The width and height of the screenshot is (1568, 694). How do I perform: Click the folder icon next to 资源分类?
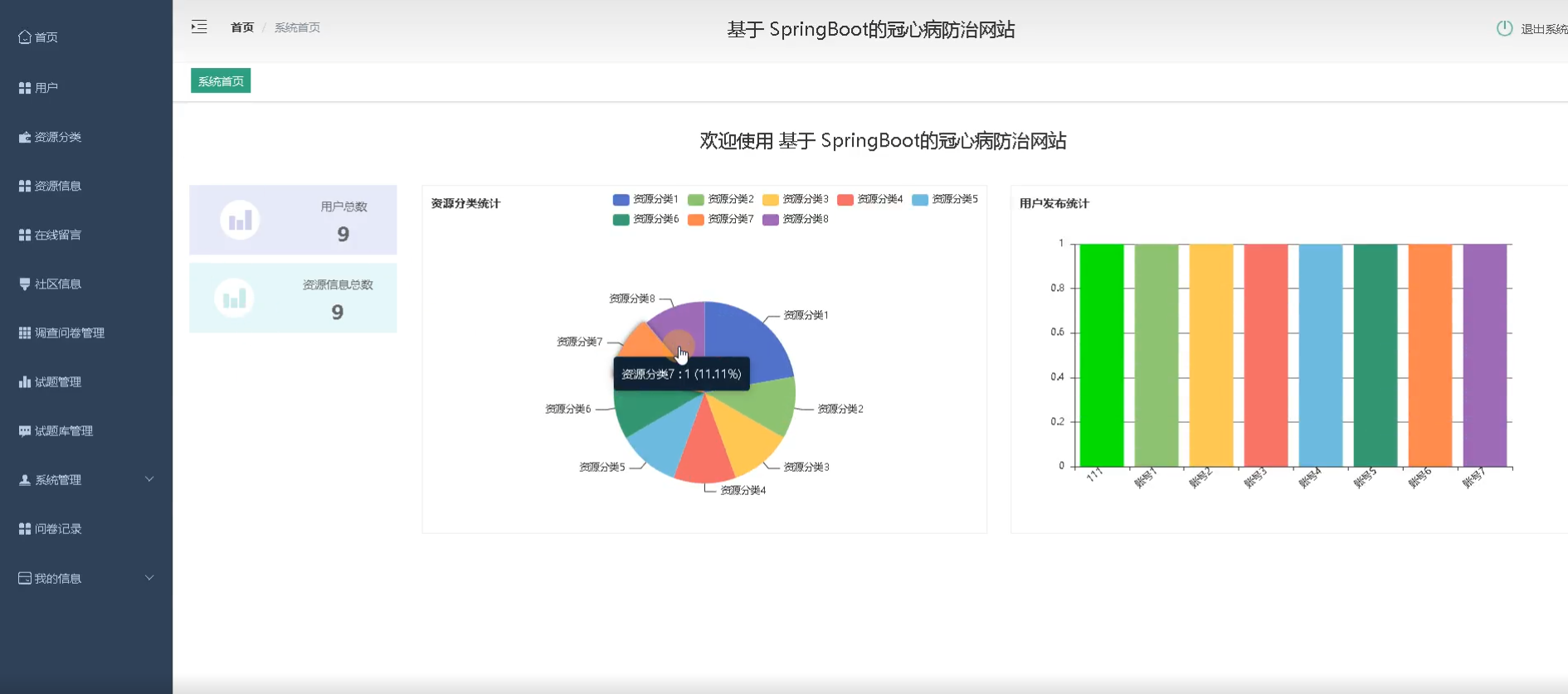click(x=25, y=137)
